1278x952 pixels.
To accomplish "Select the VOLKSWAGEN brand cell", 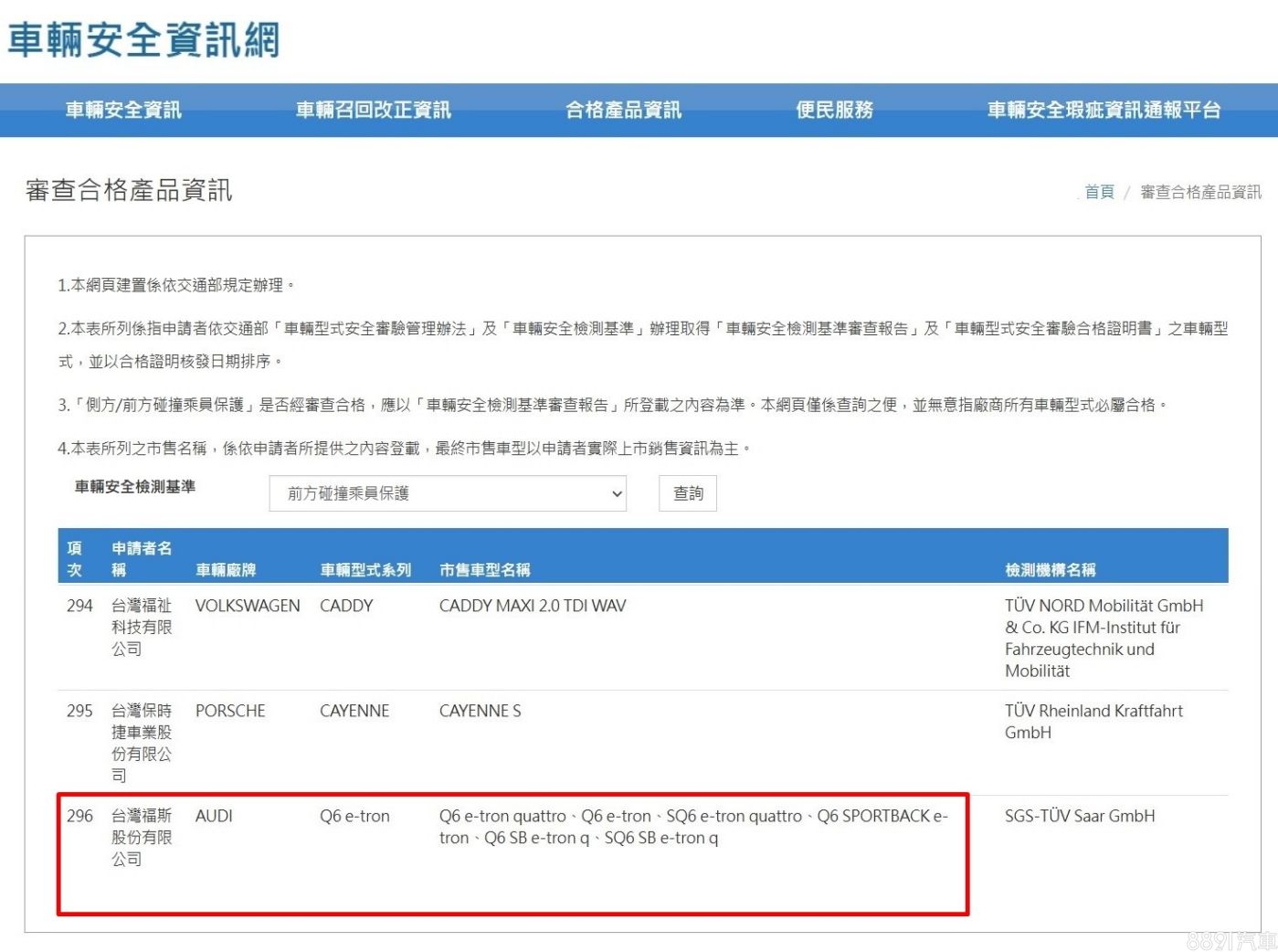I will click(x=248, y=606).
